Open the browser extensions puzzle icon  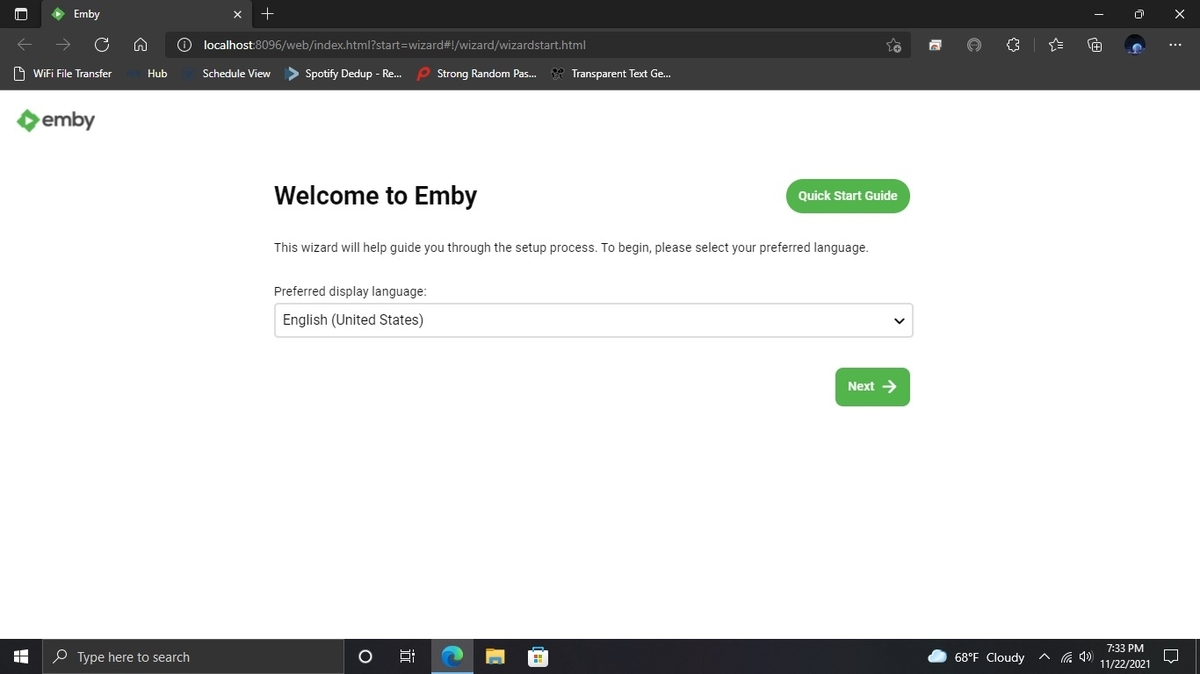tap(1013, 45)
